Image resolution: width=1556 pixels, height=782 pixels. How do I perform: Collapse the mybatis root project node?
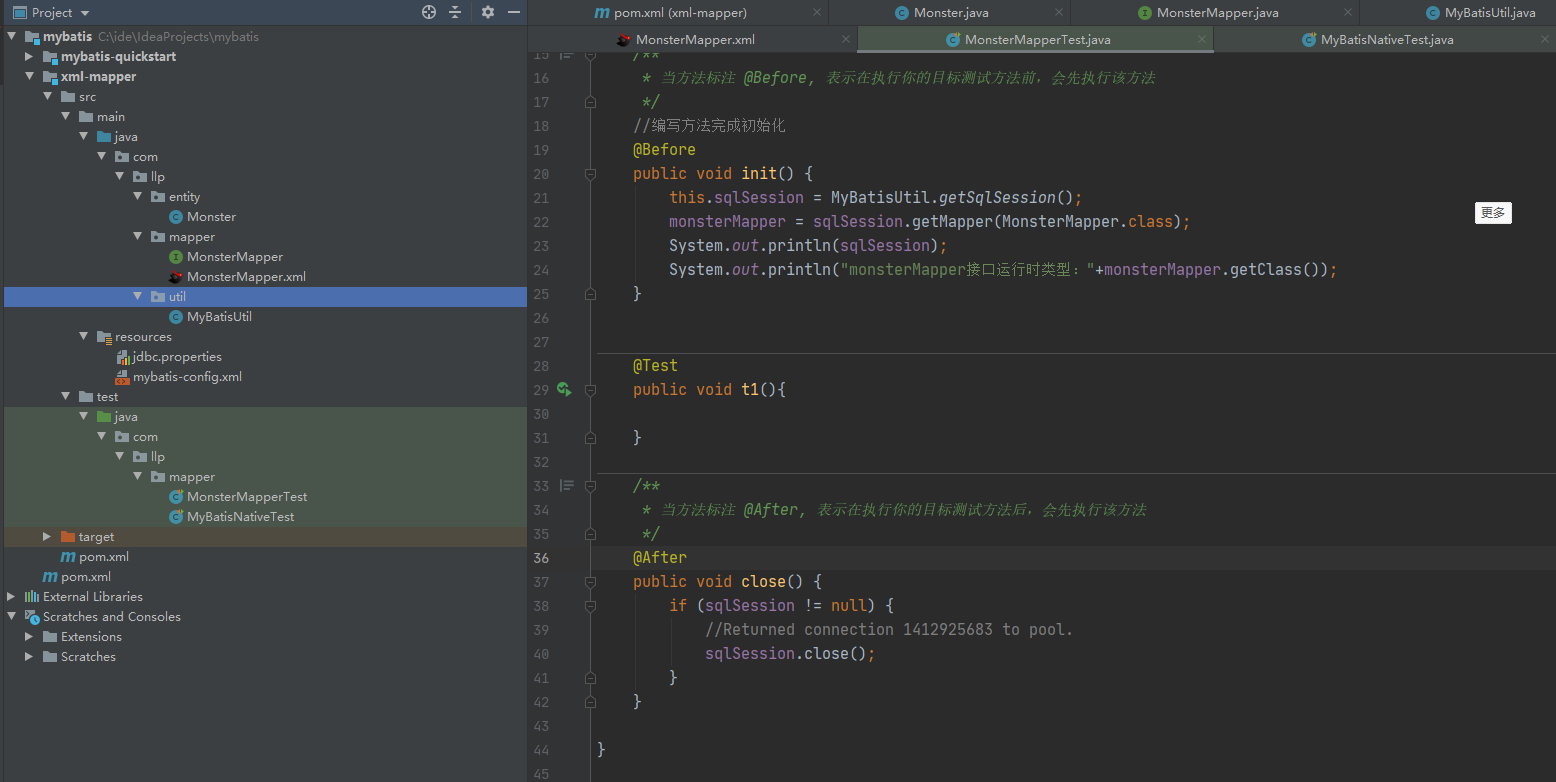pos(11,36)
